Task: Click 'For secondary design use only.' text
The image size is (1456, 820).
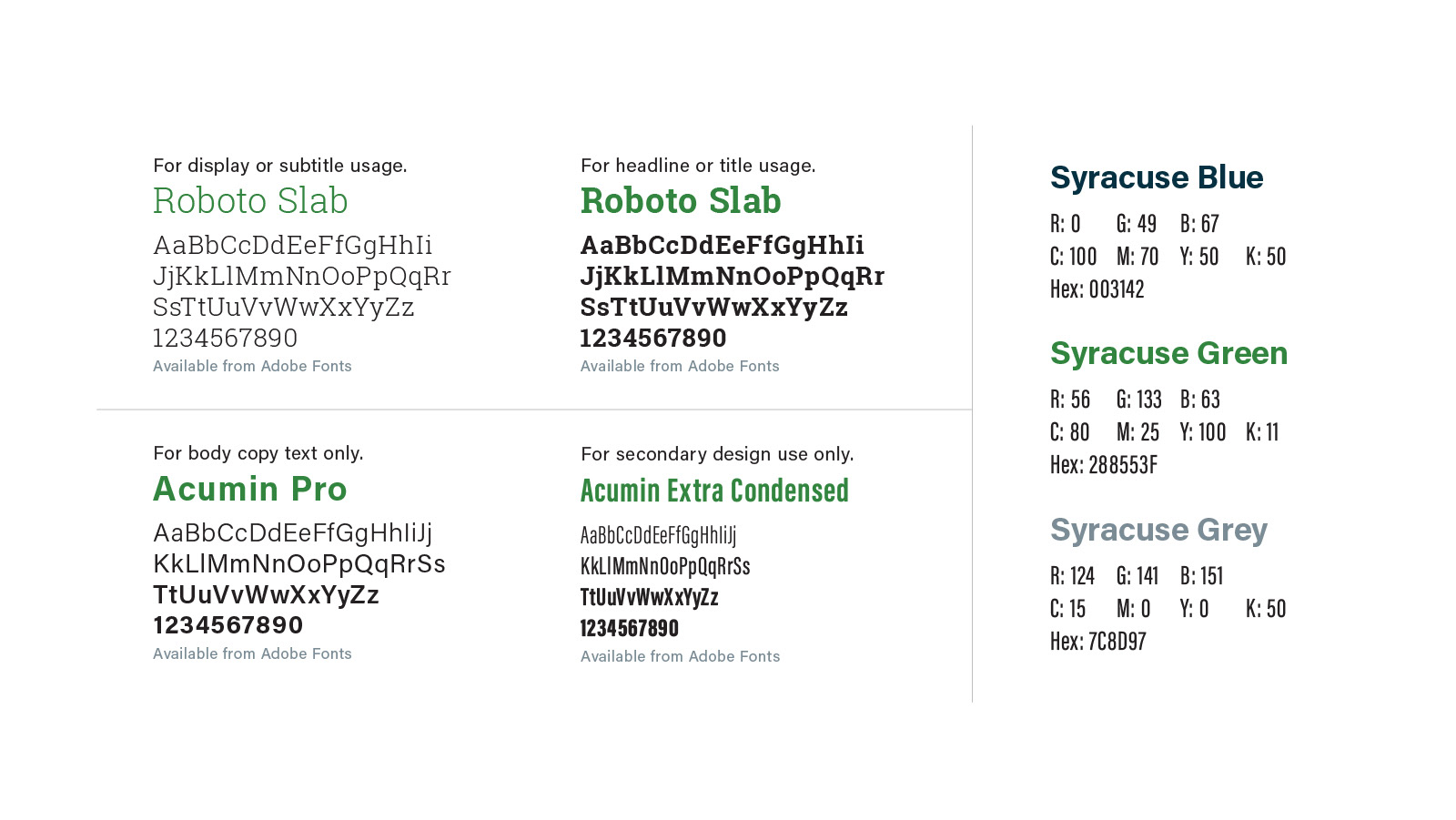Action: coord(717,454)
